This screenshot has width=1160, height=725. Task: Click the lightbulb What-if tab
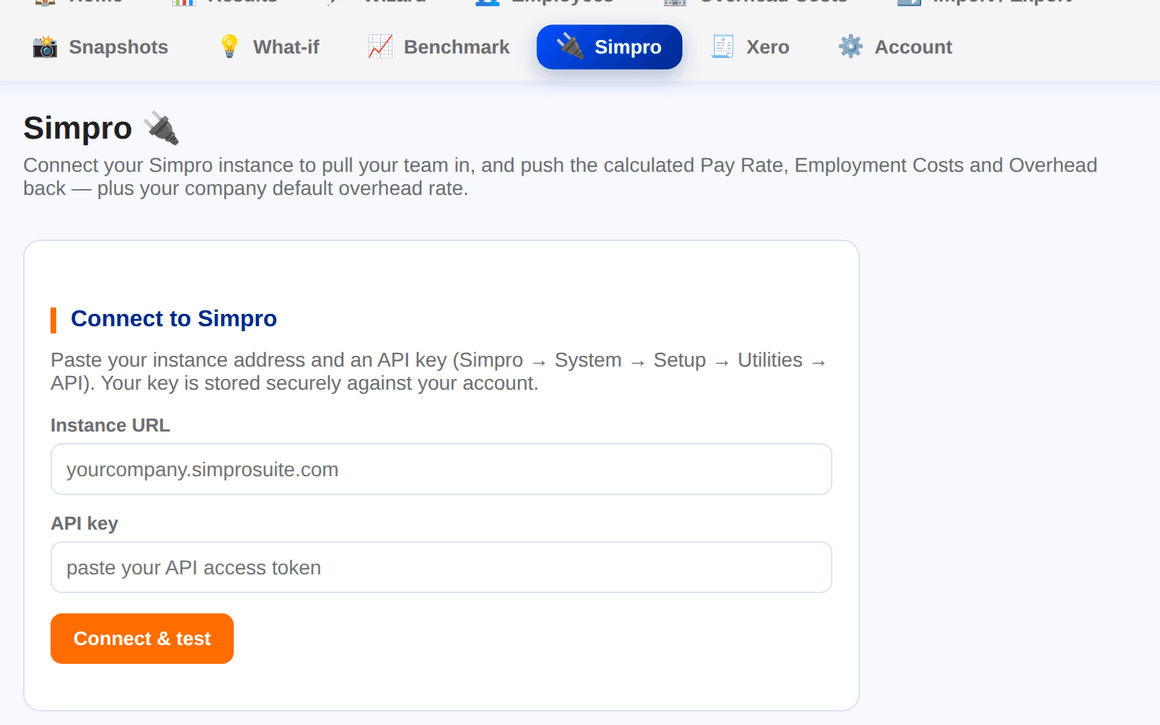pyautogui.click(x=269, y=47)
